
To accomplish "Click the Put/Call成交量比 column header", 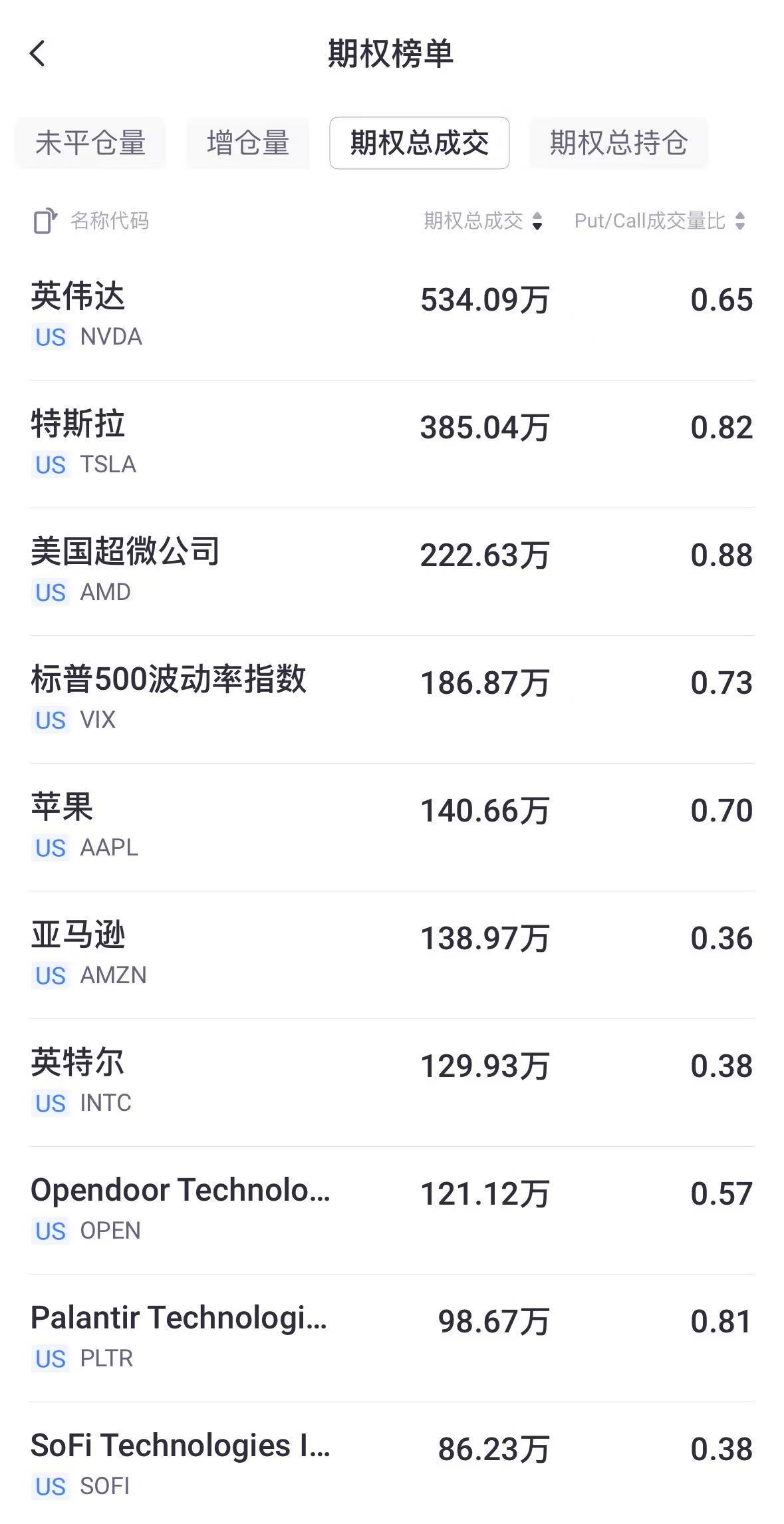I will pos(649,221).
